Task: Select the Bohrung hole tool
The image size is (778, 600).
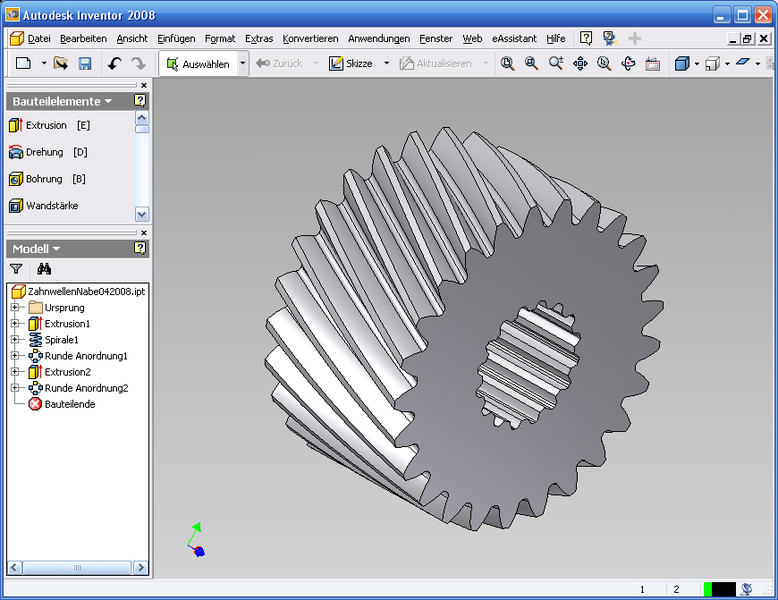Action: pos(44,179)
